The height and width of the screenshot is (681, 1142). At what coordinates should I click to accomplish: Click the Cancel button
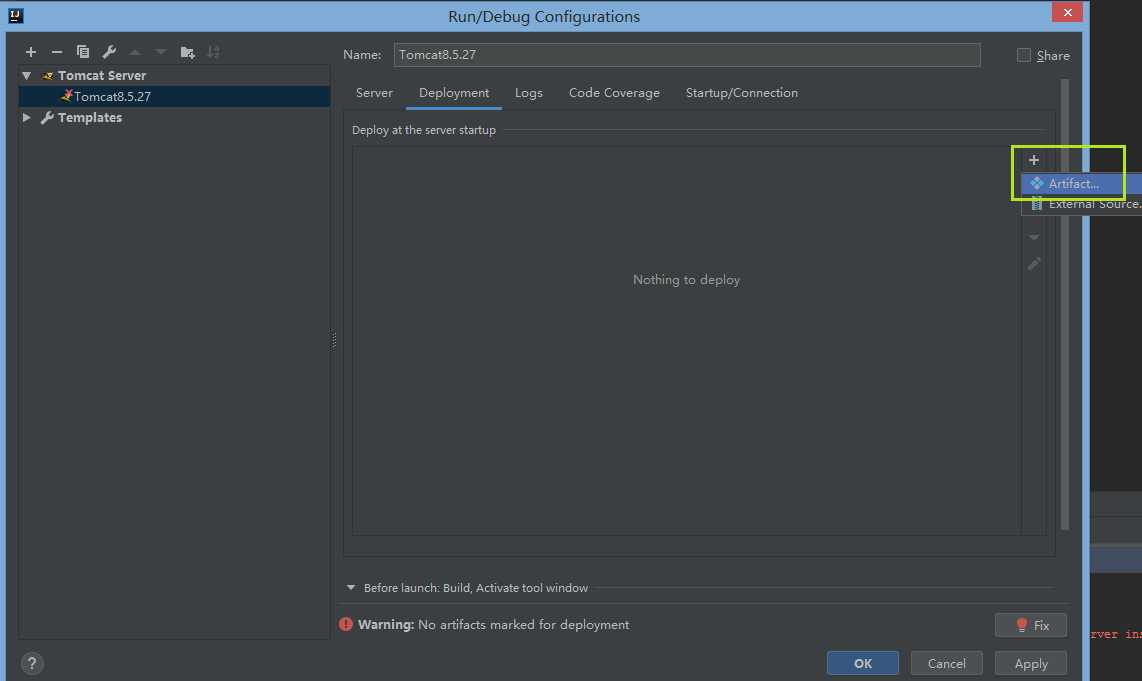point(946,664)
